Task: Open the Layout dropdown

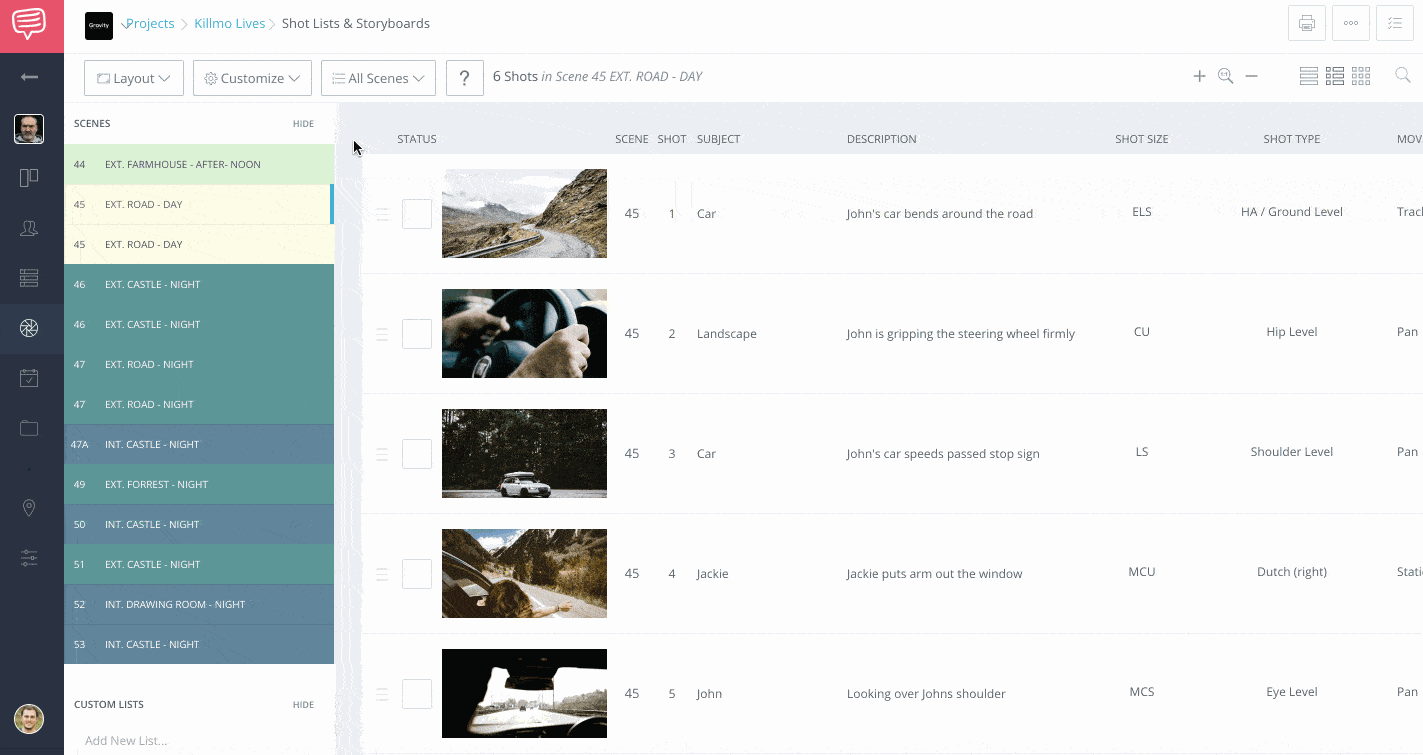Action: point(133,77)
